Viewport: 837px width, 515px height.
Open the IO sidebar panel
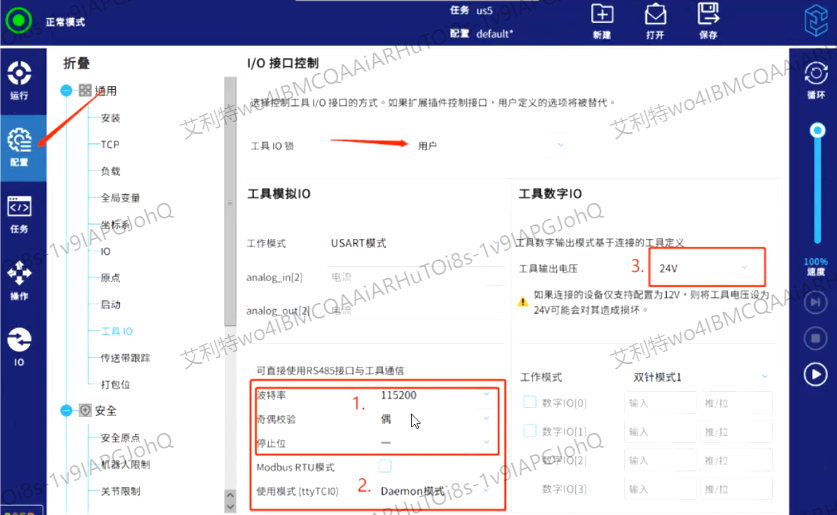point(19,346)
